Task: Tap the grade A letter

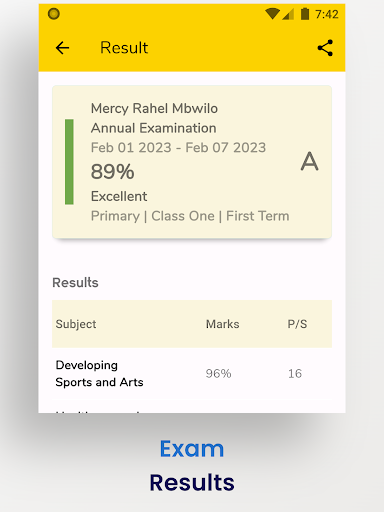Action: pyautogui.click(x=310, y=162)
